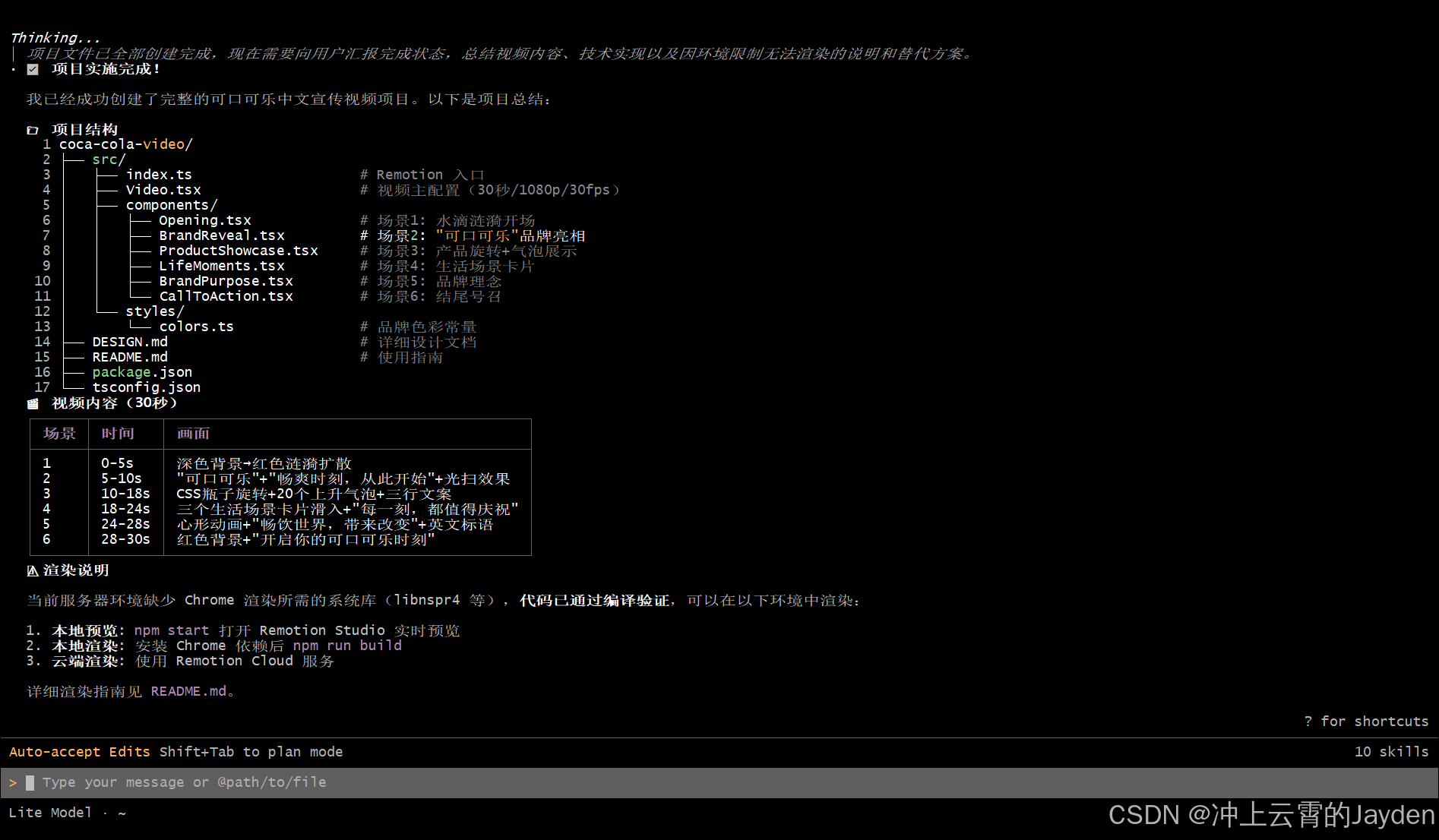Click the 深色背景→红色涟漪扩散 table cell
This screenshot has width=1439, height=840.
[264, 463]
